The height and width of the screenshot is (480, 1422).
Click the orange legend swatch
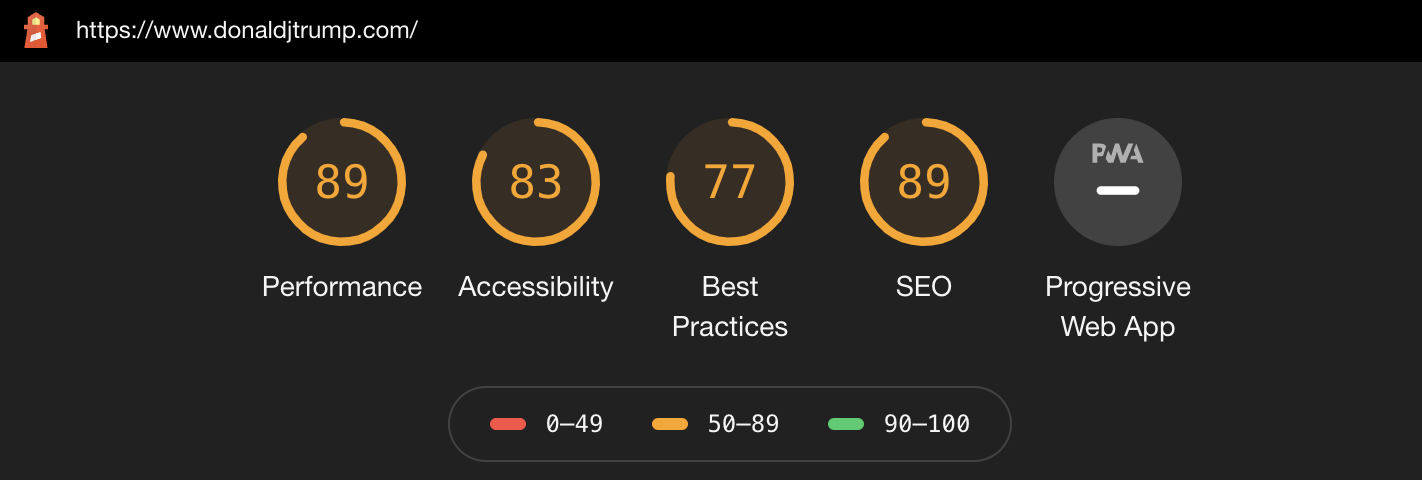670,424
